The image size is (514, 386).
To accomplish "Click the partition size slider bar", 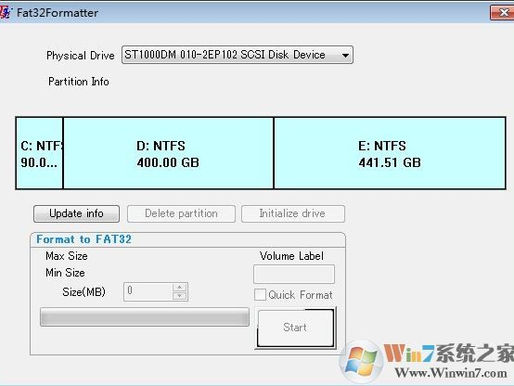I will (x=145, y=317).
